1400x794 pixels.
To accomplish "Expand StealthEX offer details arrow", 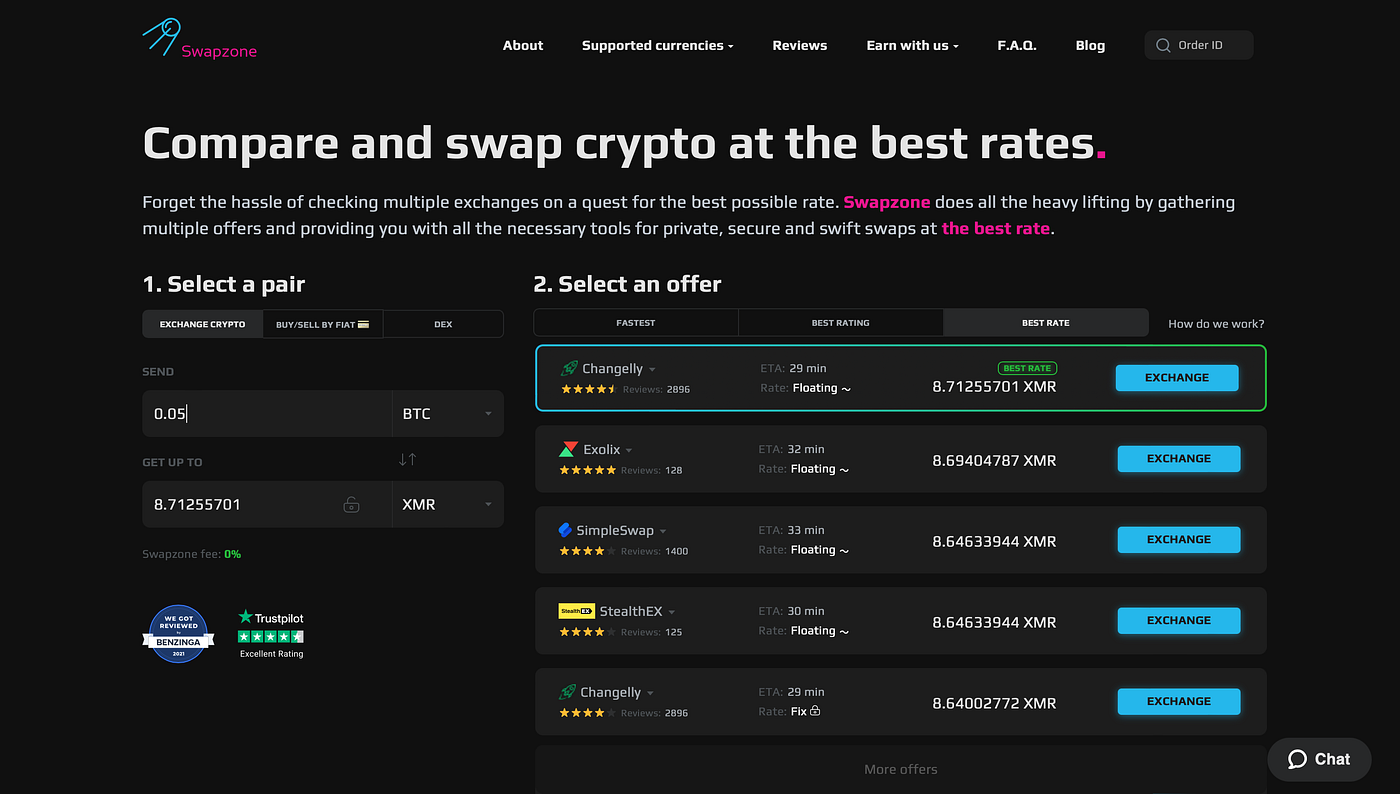I will pyautogui.click(x=672, y=612).
